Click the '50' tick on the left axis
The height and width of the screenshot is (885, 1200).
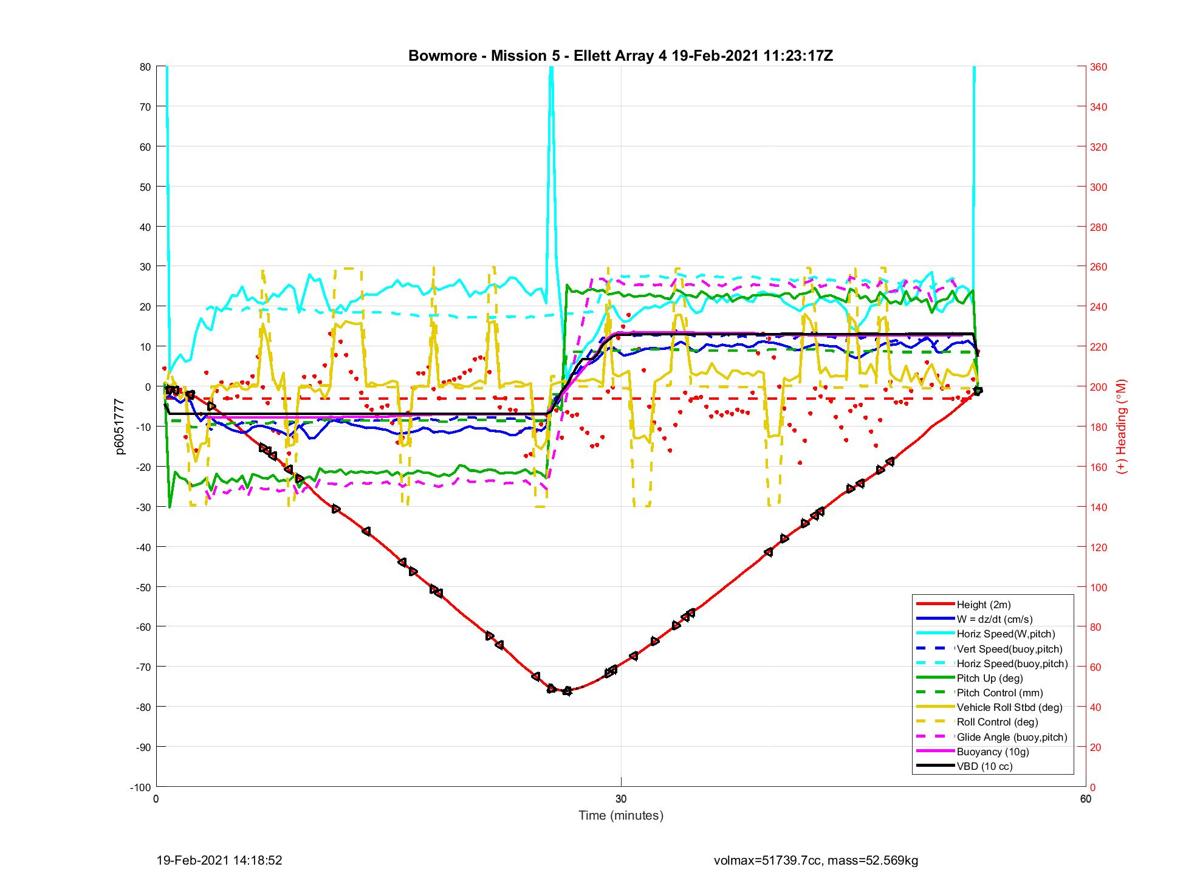click(145, 187)
